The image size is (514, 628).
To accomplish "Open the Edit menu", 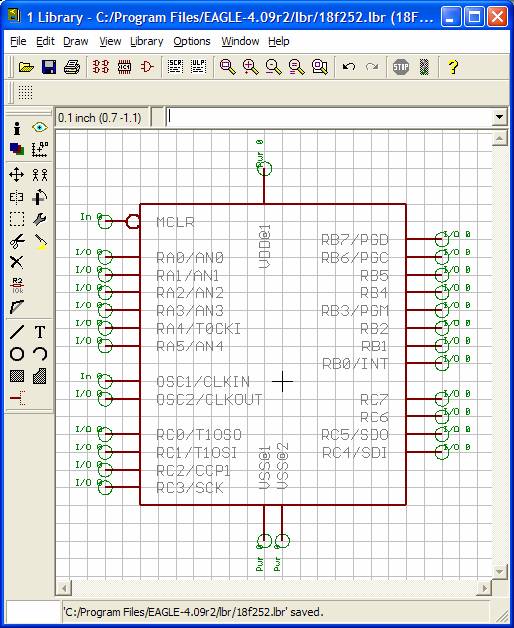I will coord(45,41).
